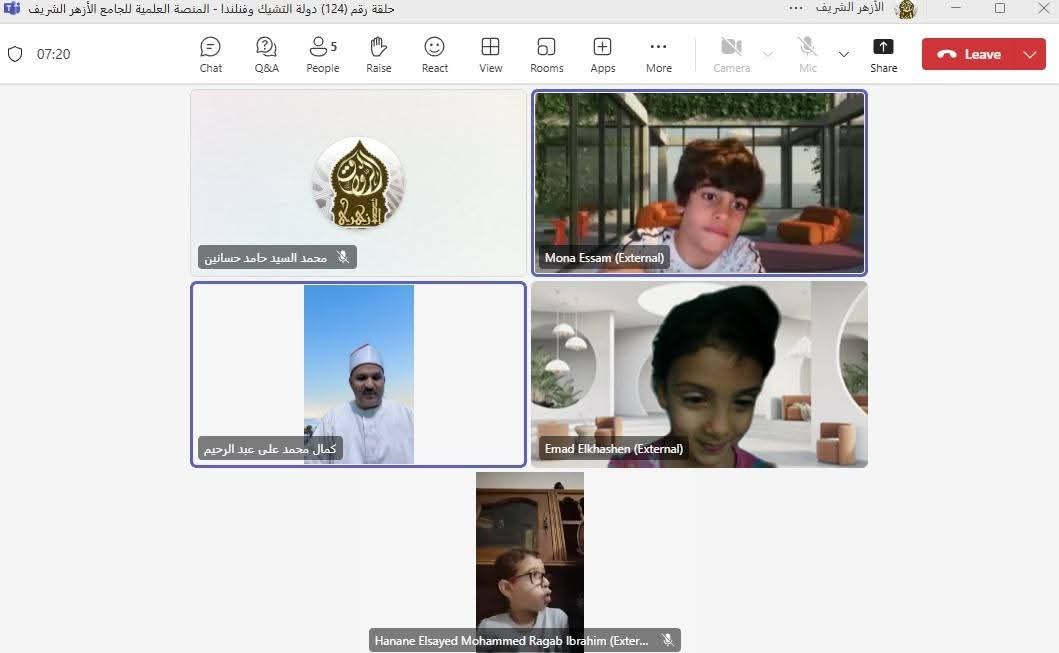Screen dimensions: 1059x653
Task: Select Emad Elkhashen's video tile
Action: click(x=699, y=374)
